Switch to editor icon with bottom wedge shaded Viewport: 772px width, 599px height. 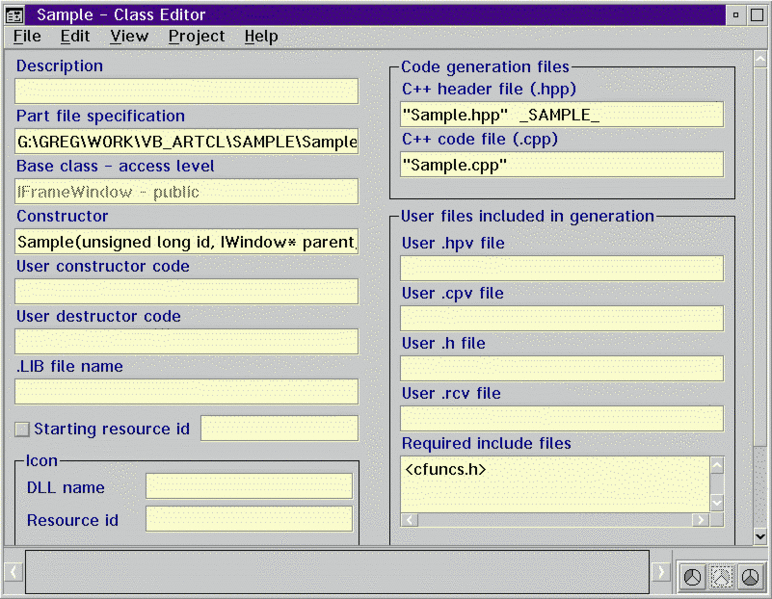[750, 576]
